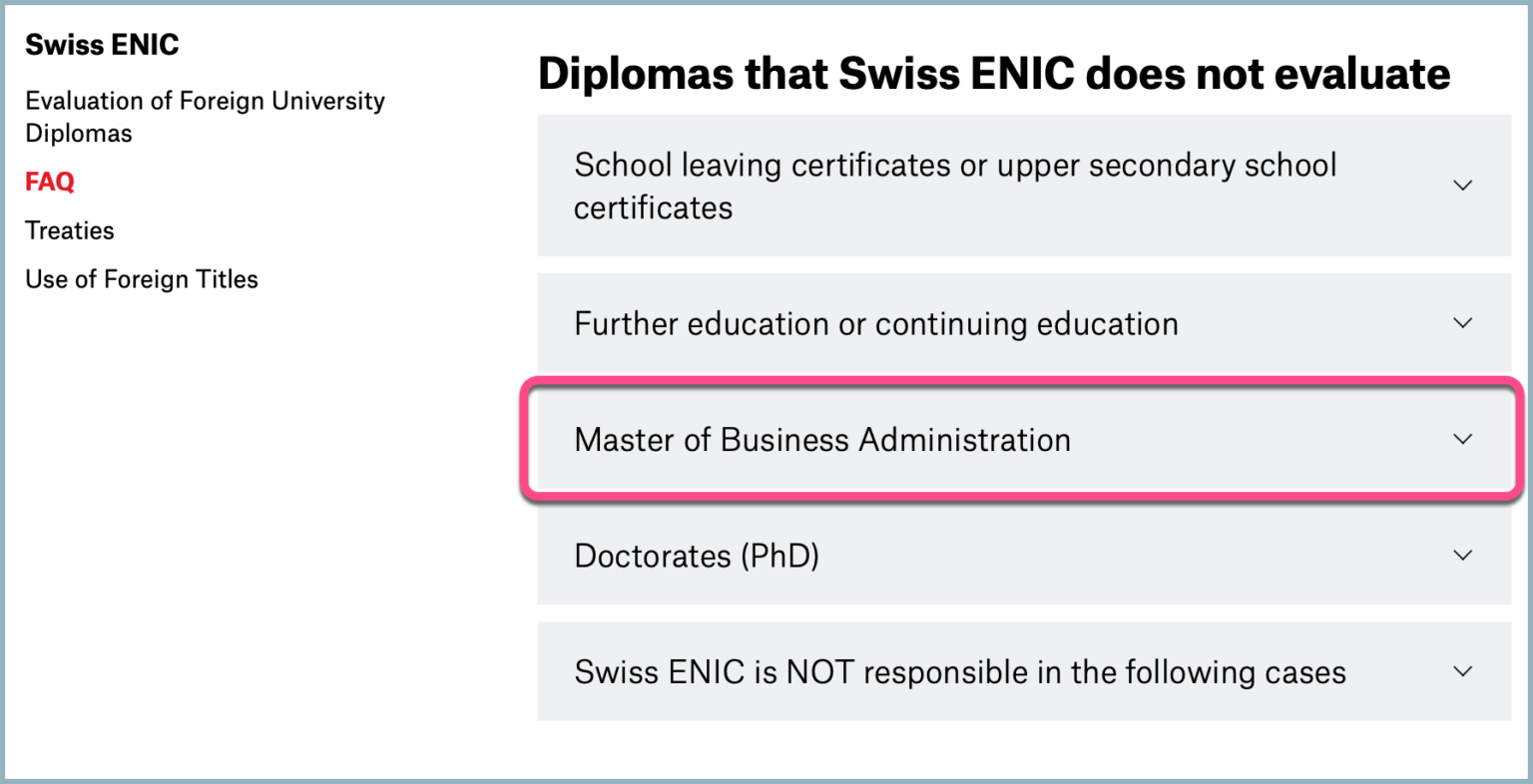This screenshot has height=784, width=1533.
Task: Open Use of Foreign Titles page
Action: click(142, 279)
